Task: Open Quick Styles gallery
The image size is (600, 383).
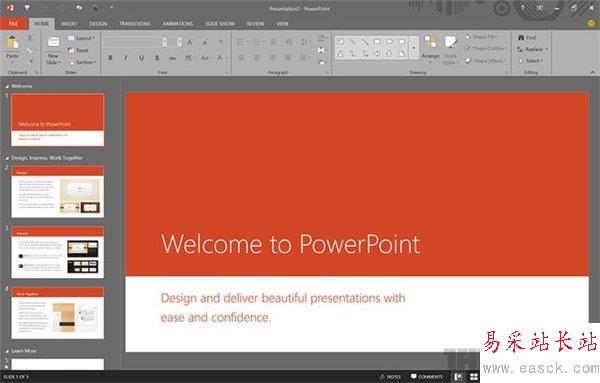Action: (x=450, y=50)
